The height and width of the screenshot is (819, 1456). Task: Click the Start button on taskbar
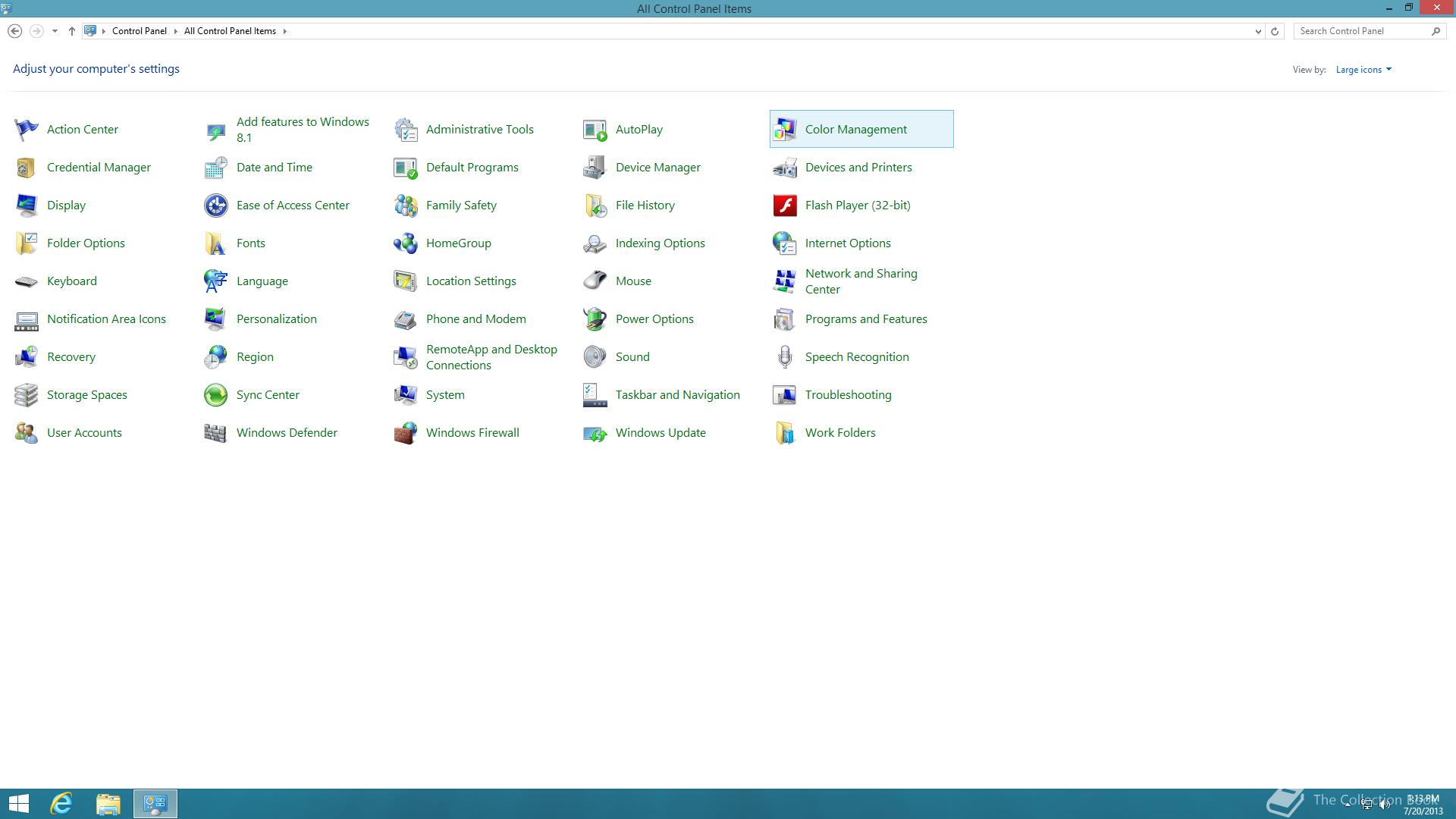pyautogui.click(x=19, y=804)
